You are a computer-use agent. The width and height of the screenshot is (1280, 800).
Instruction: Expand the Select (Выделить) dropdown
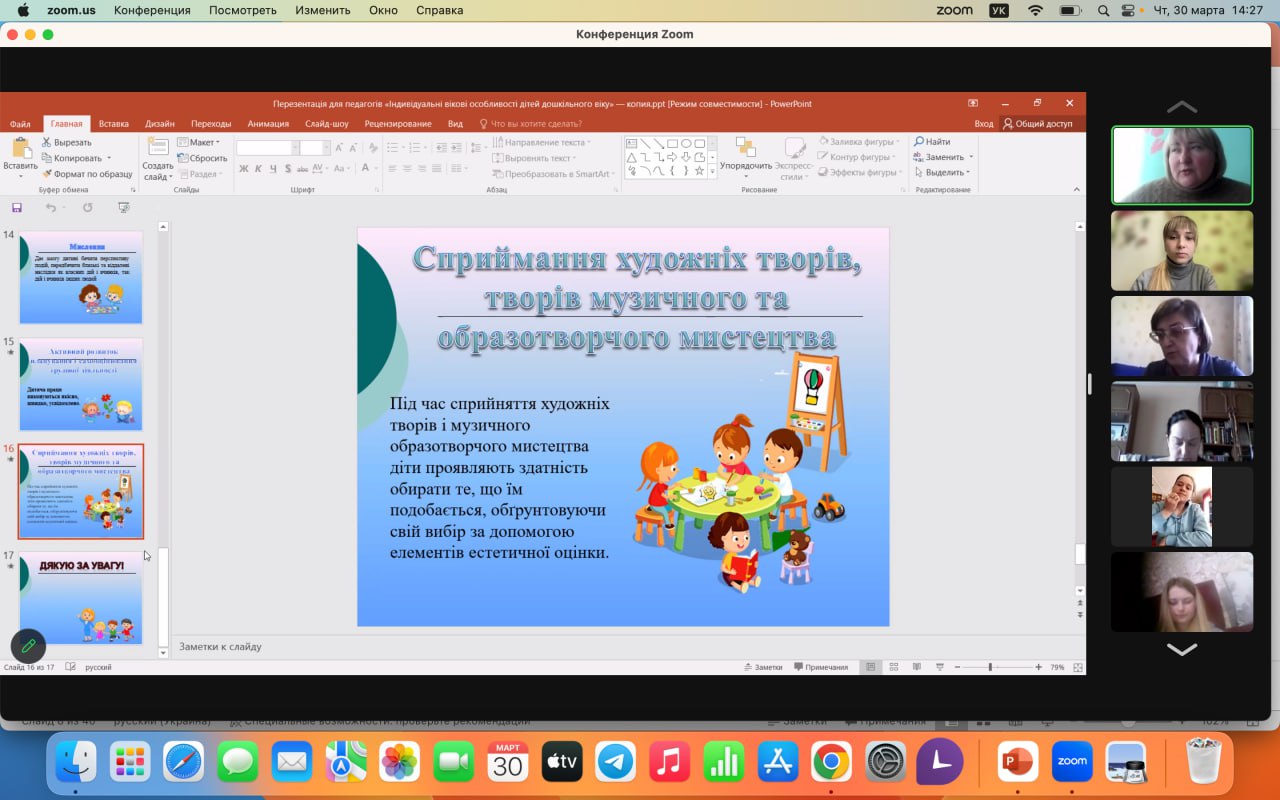tap(943, 172)
